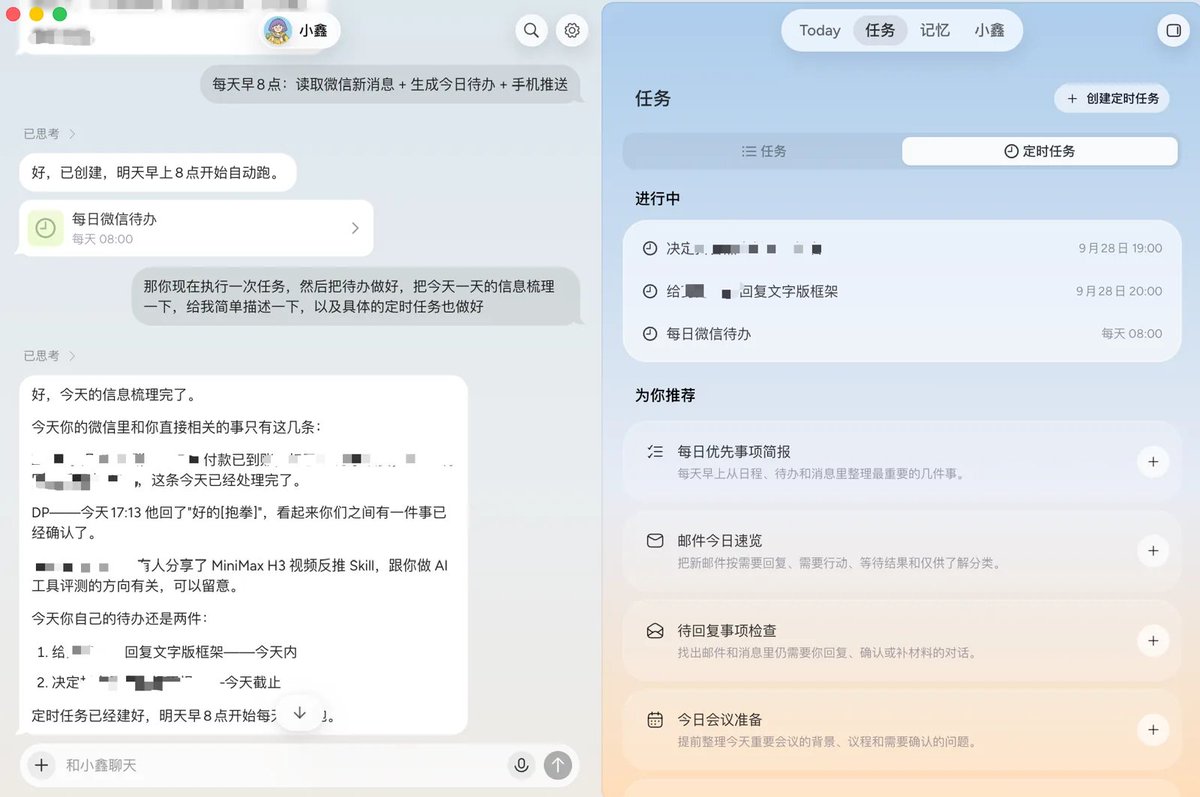Click the envelope icon of 邮件今日速览
1200x797 pixels.
click(655, 540)
